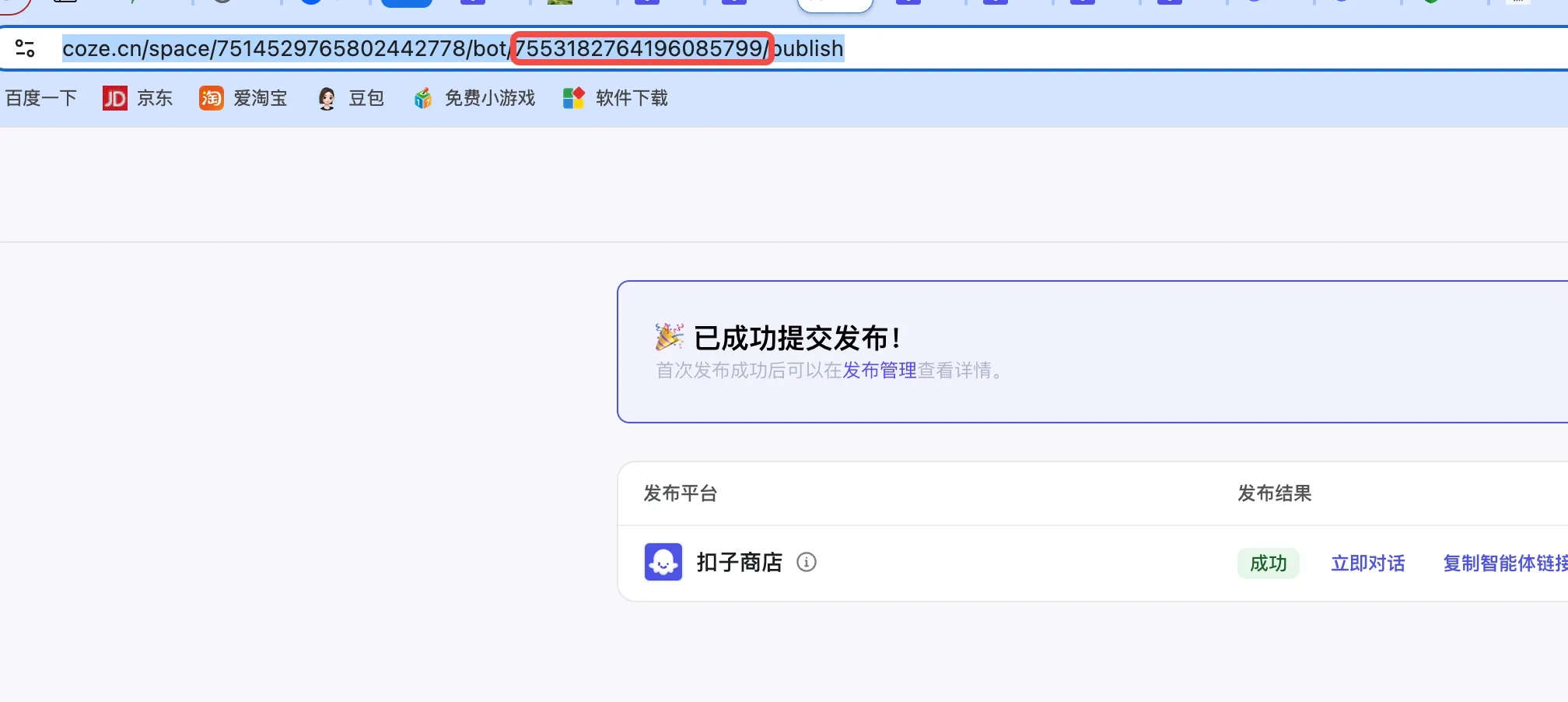
Task: Click the 扣子商店 platform name text
Action: (x=739, y=562)
